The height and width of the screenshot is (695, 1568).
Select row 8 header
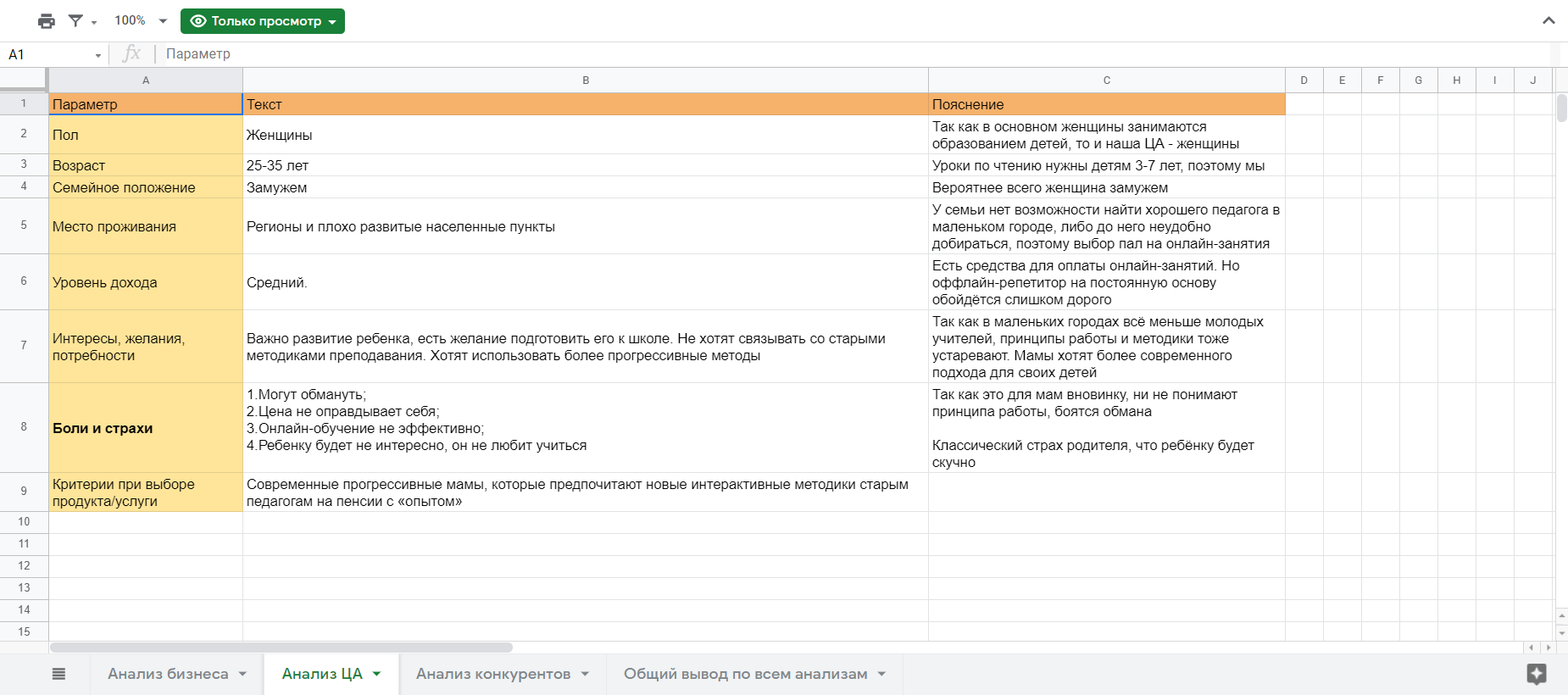tap(24, 427)
